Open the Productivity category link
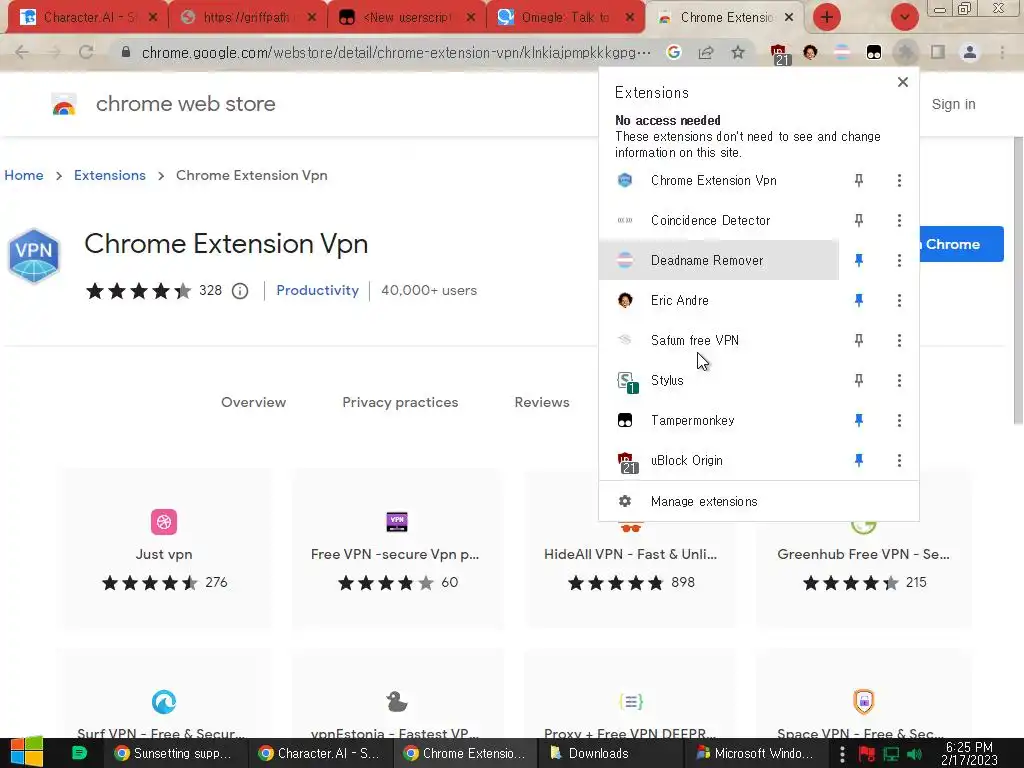 pyautogui.click(x=317, y=291)
